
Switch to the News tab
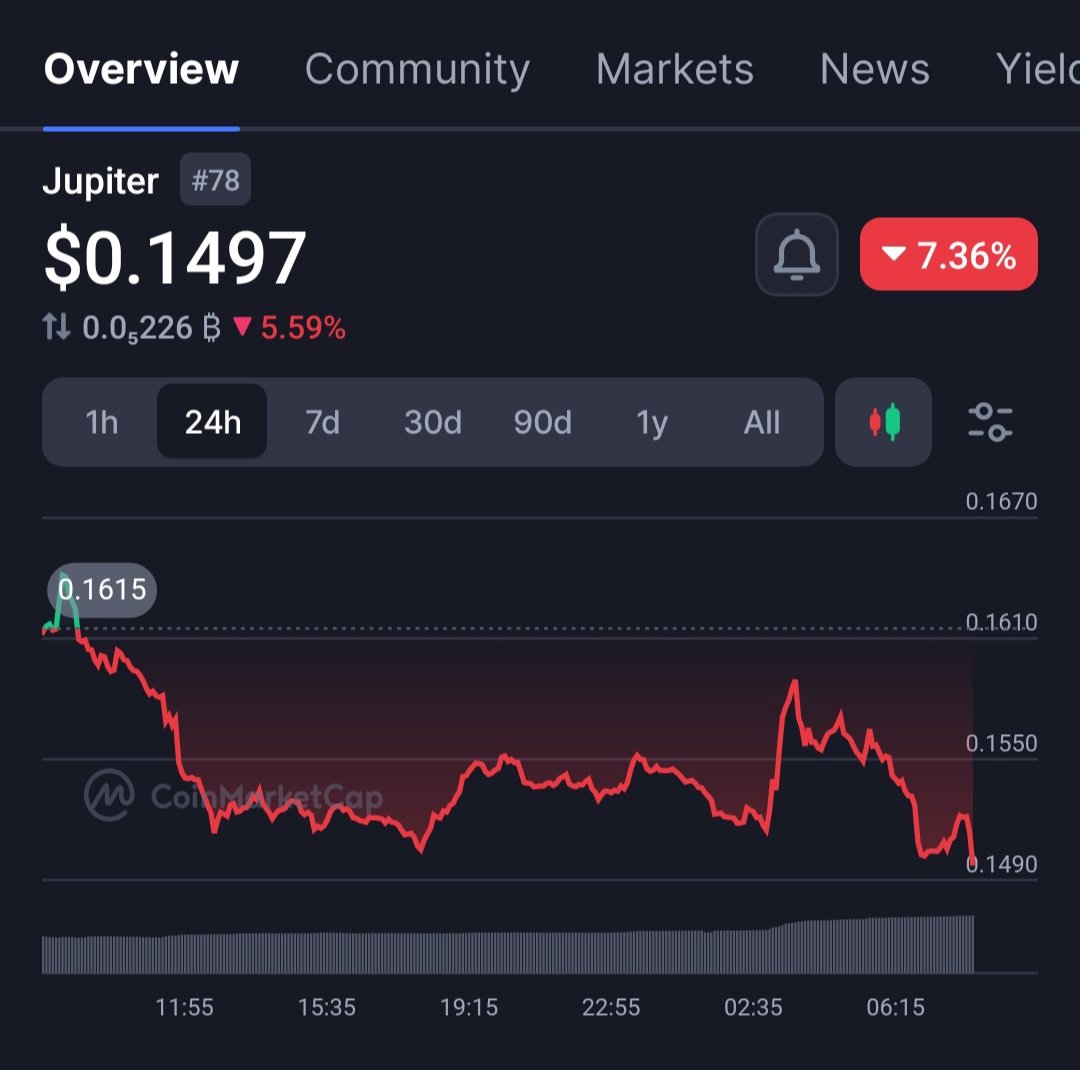point(875,69)
